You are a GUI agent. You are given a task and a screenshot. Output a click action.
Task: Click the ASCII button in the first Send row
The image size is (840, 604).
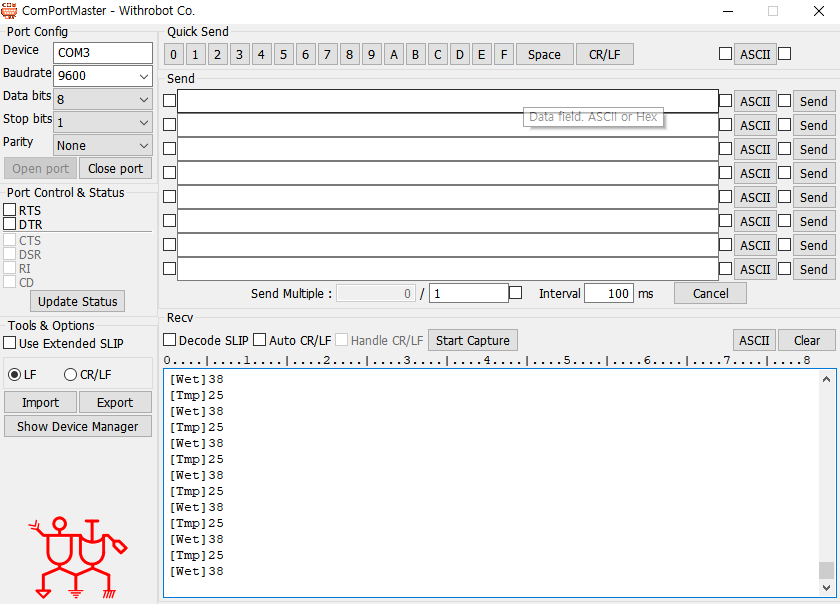coord(755,101)
